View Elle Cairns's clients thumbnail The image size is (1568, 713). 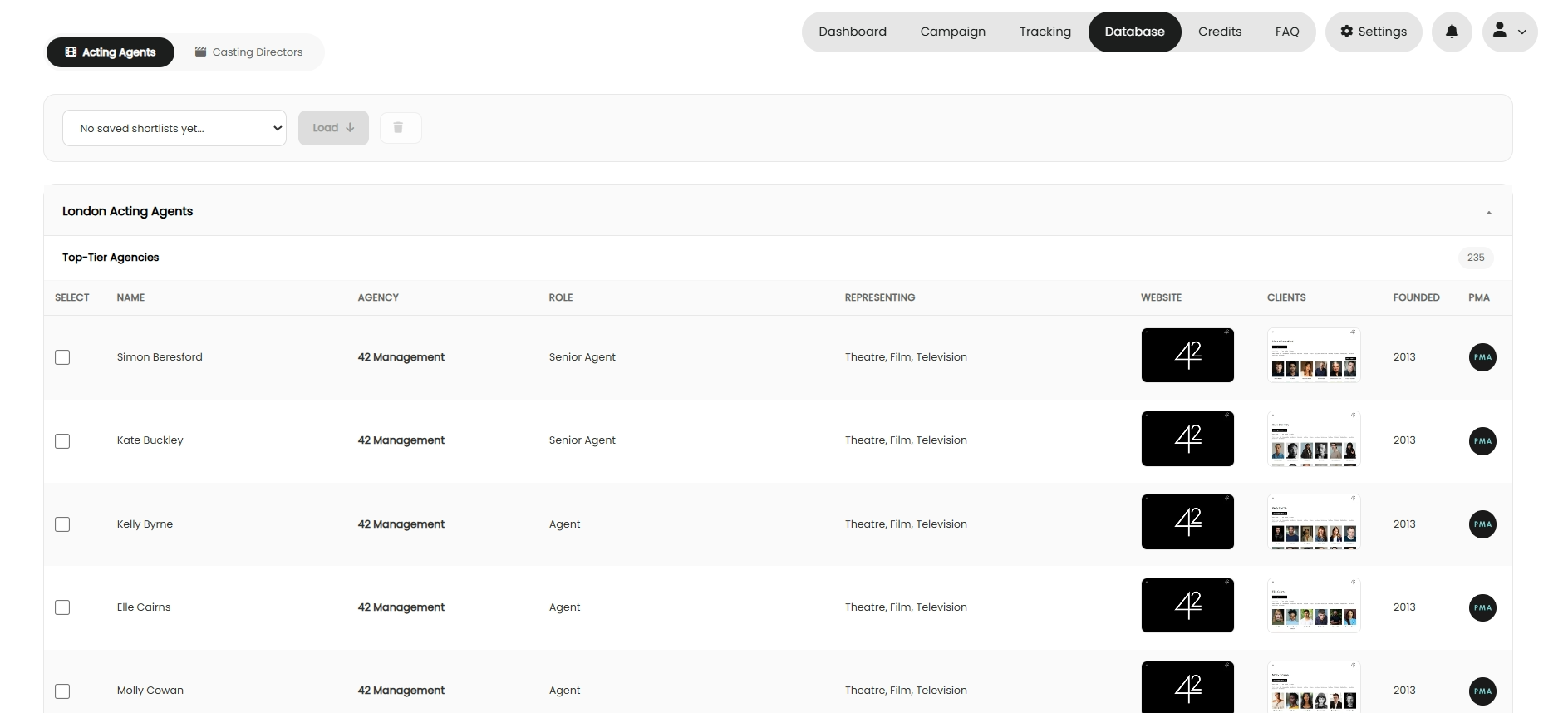coord(1314,605)
